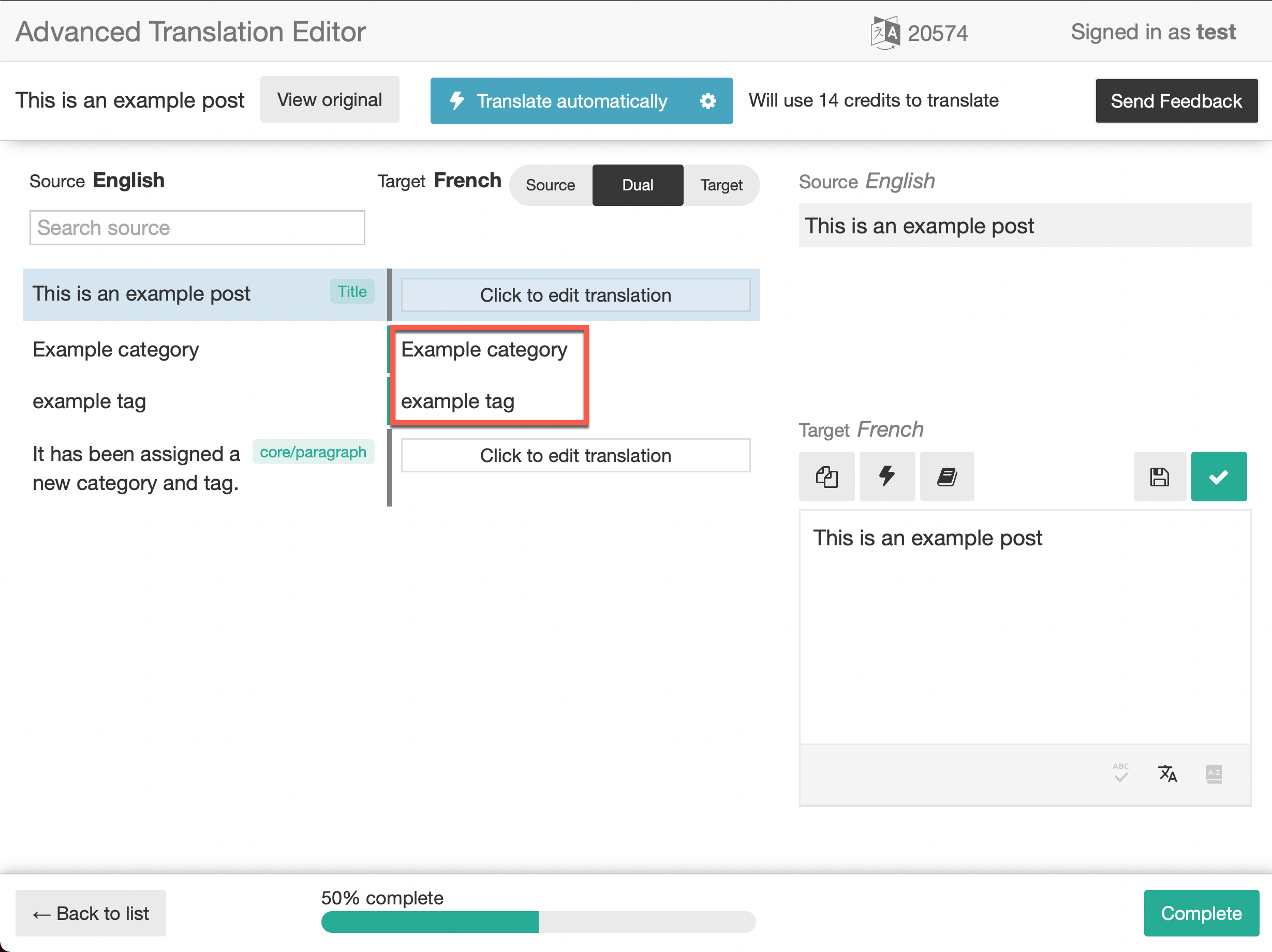This screenshot has height=952, width=1272.
Task: Open the translation memory book icon
Action: 946,477
